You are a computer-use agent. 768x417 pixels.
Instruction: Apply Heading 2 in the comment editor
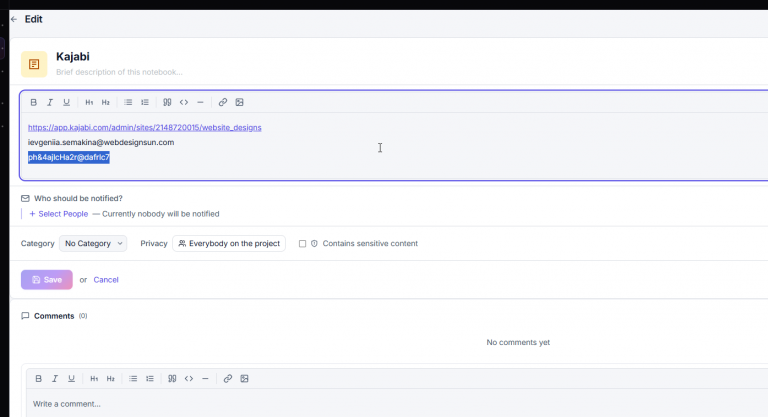coord(111,379)
